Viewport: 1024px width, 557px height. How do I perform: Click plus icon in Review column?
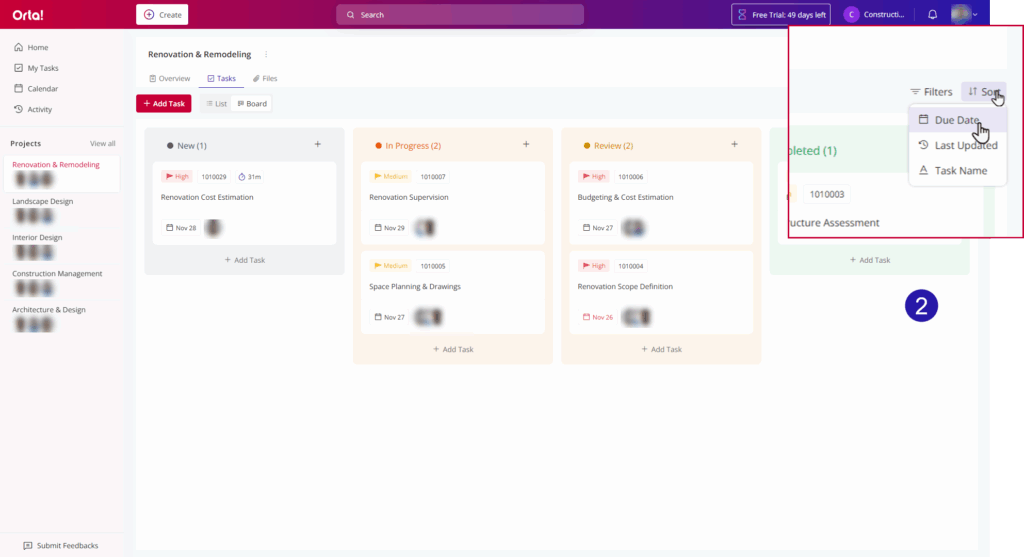tap(734, 145)
